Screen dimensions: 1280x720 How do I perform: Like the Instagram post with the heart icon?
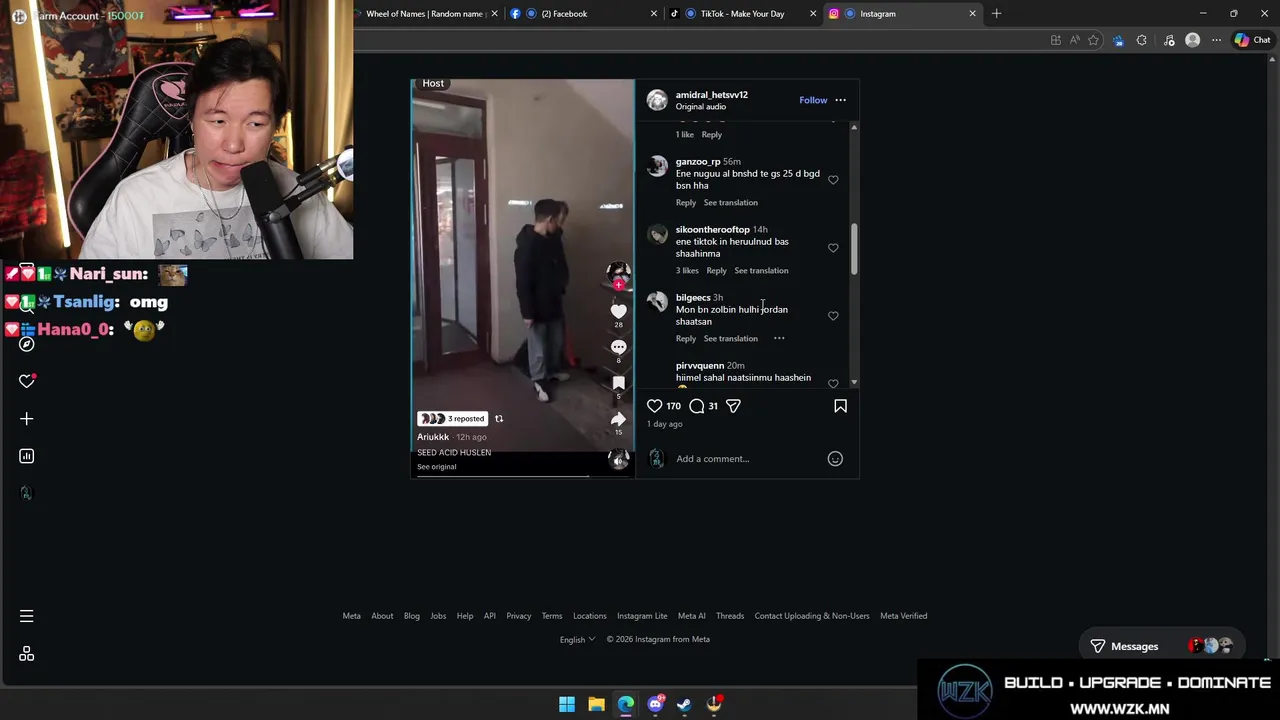(654, 406)
